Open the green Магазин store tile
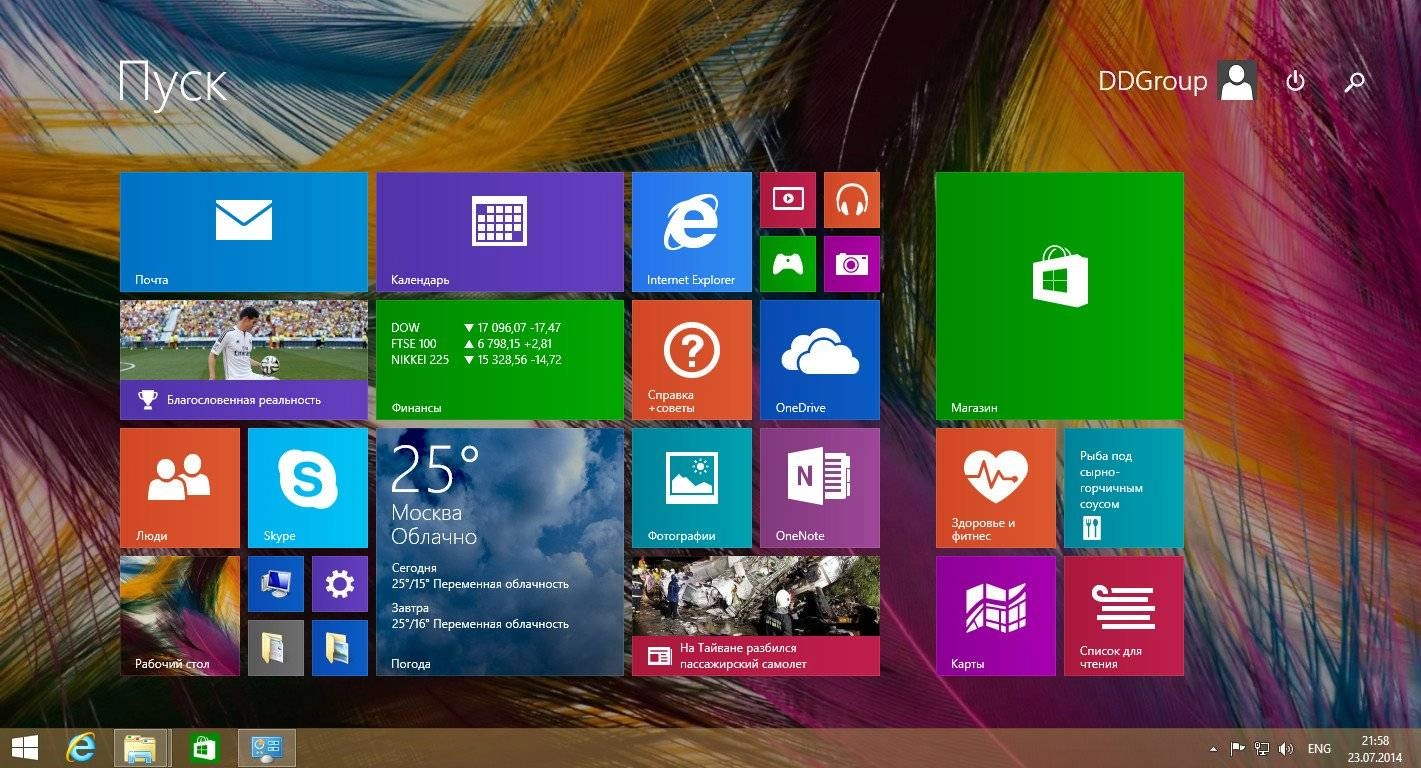 tap(1058, 294)
